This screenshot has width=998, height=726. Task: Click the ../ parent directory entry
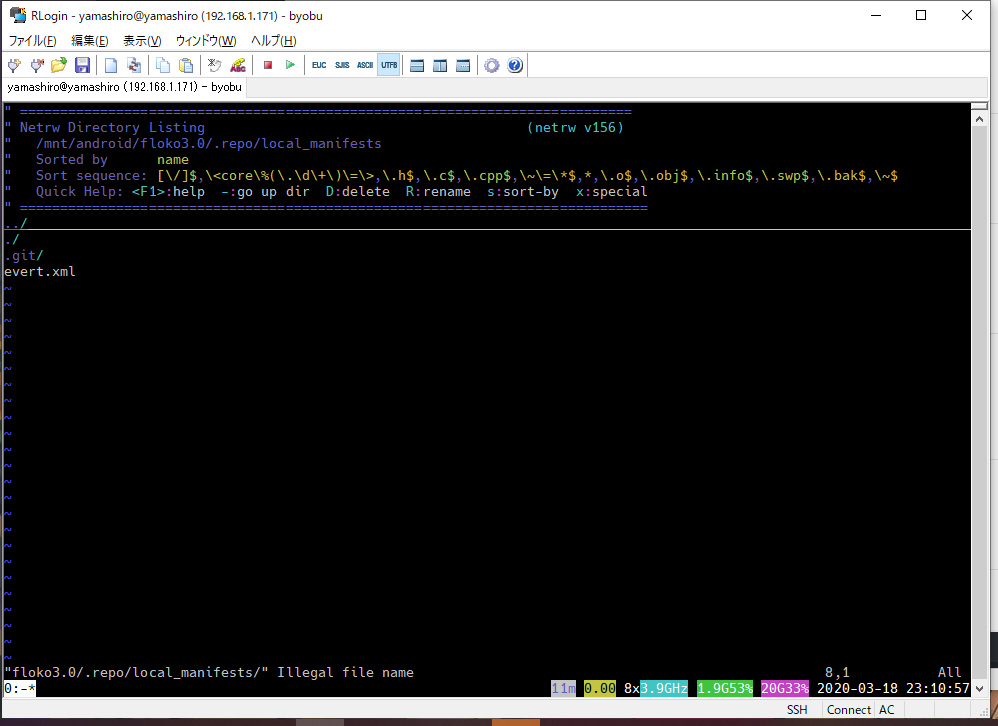[x=16, y=223]
